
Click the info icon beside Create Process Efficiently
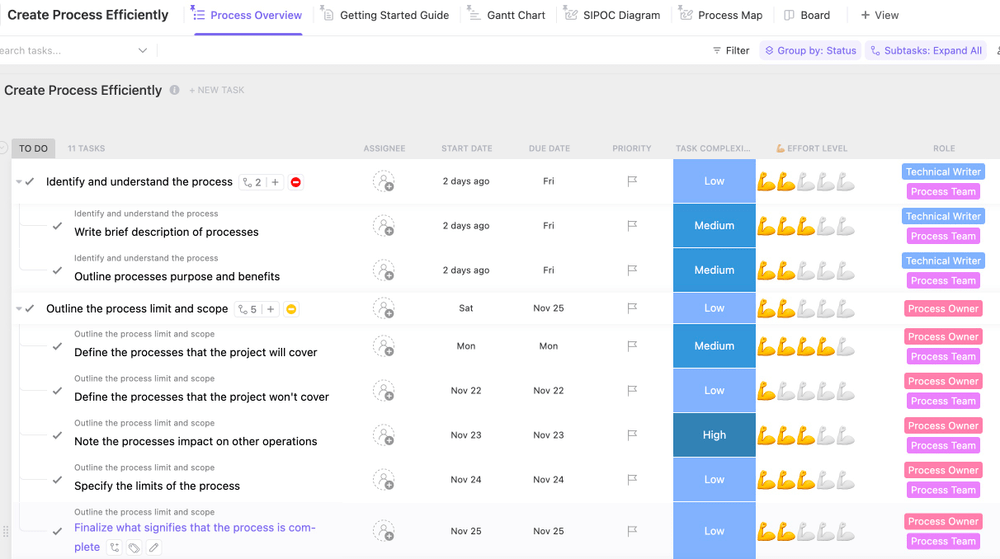(174, 90)
